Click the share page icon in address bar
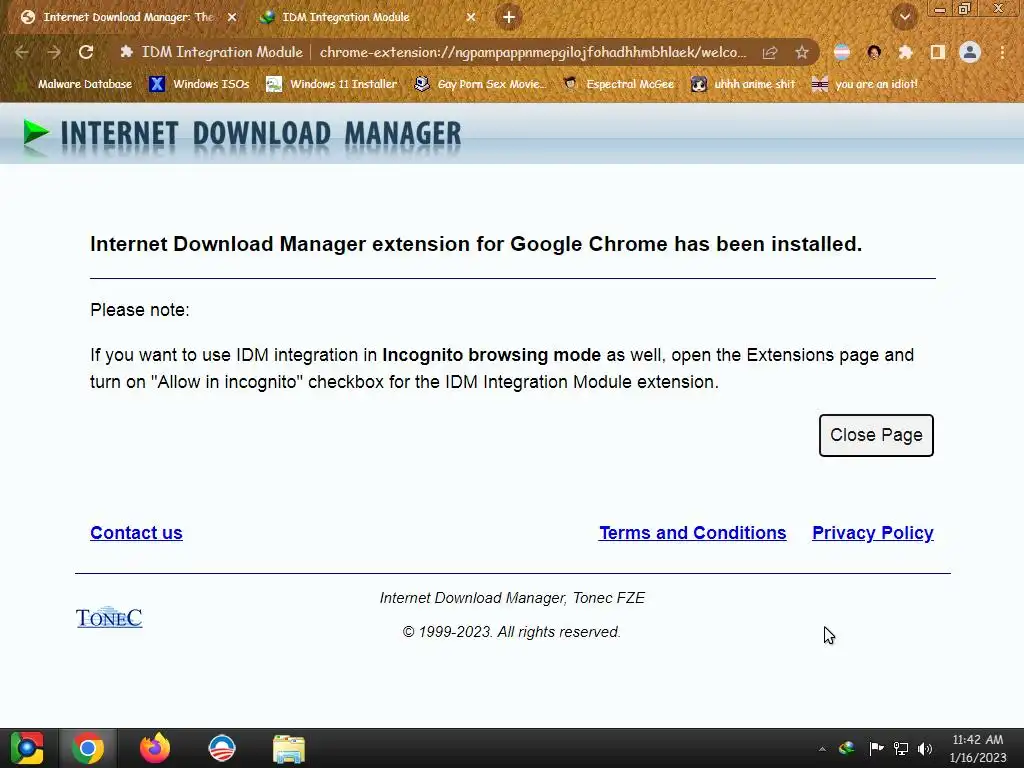Screen dimensions: 1024x768 point(770,53)
